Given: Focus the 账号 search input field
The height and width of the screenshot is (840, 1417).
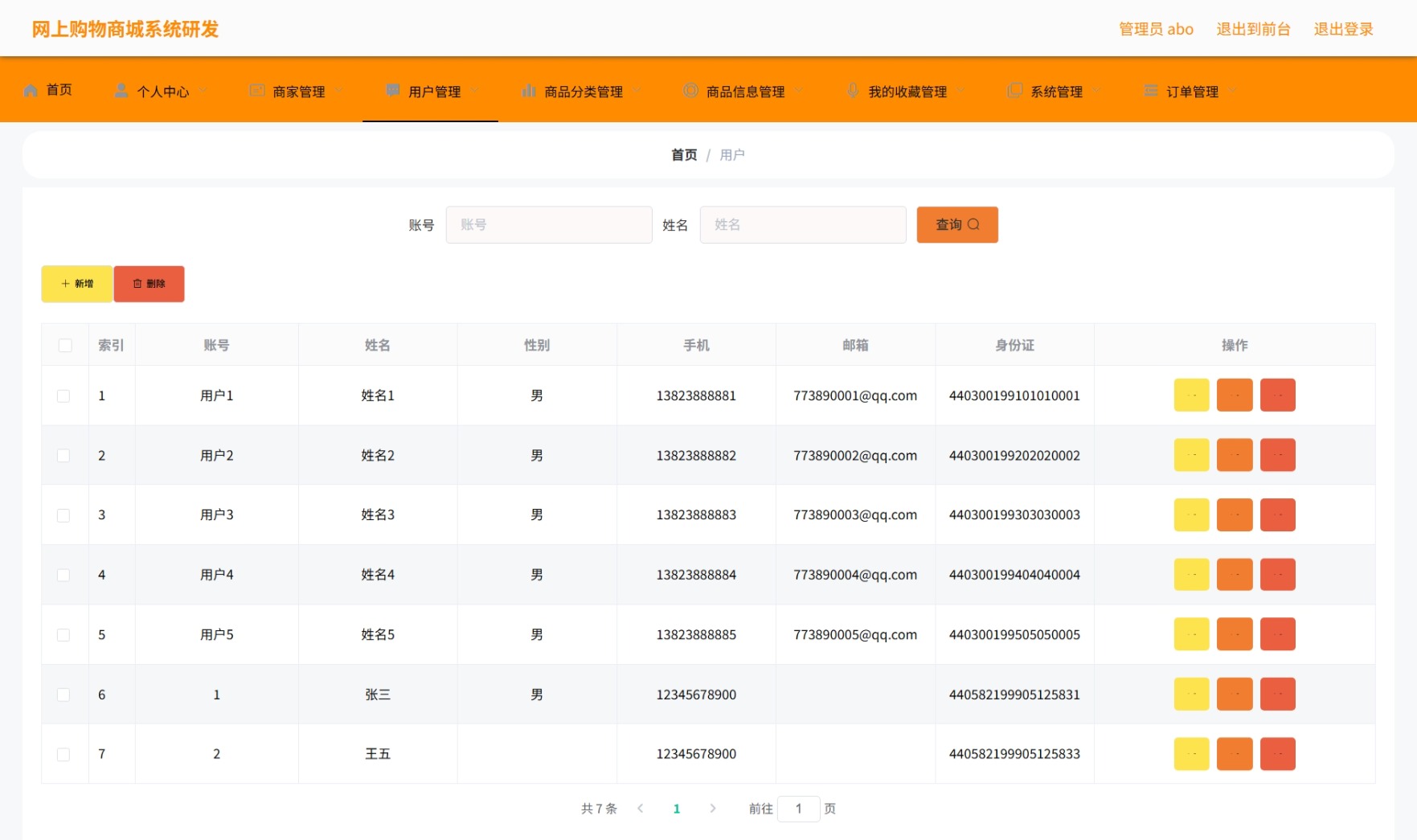Looking at the screenshot, I should (x=549, y=224).
